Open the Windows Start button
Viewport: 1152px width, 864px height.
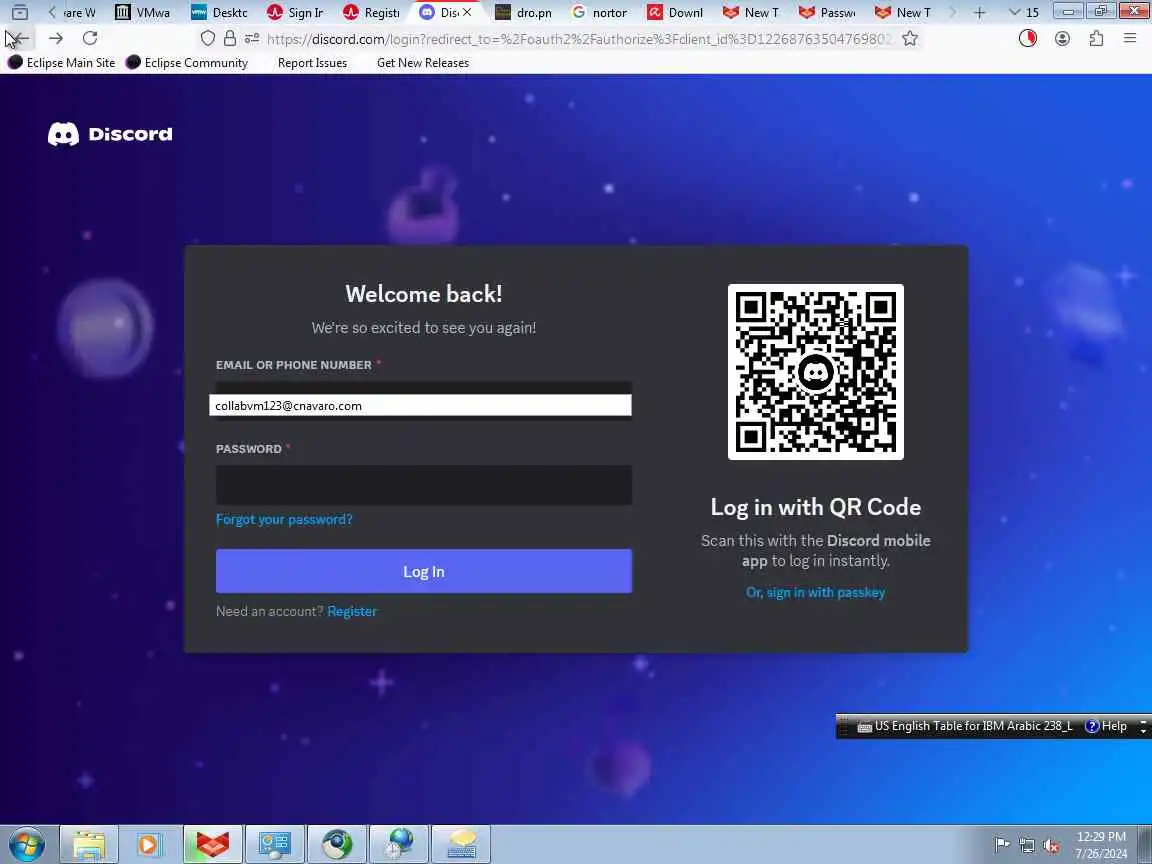coord(26,844)
